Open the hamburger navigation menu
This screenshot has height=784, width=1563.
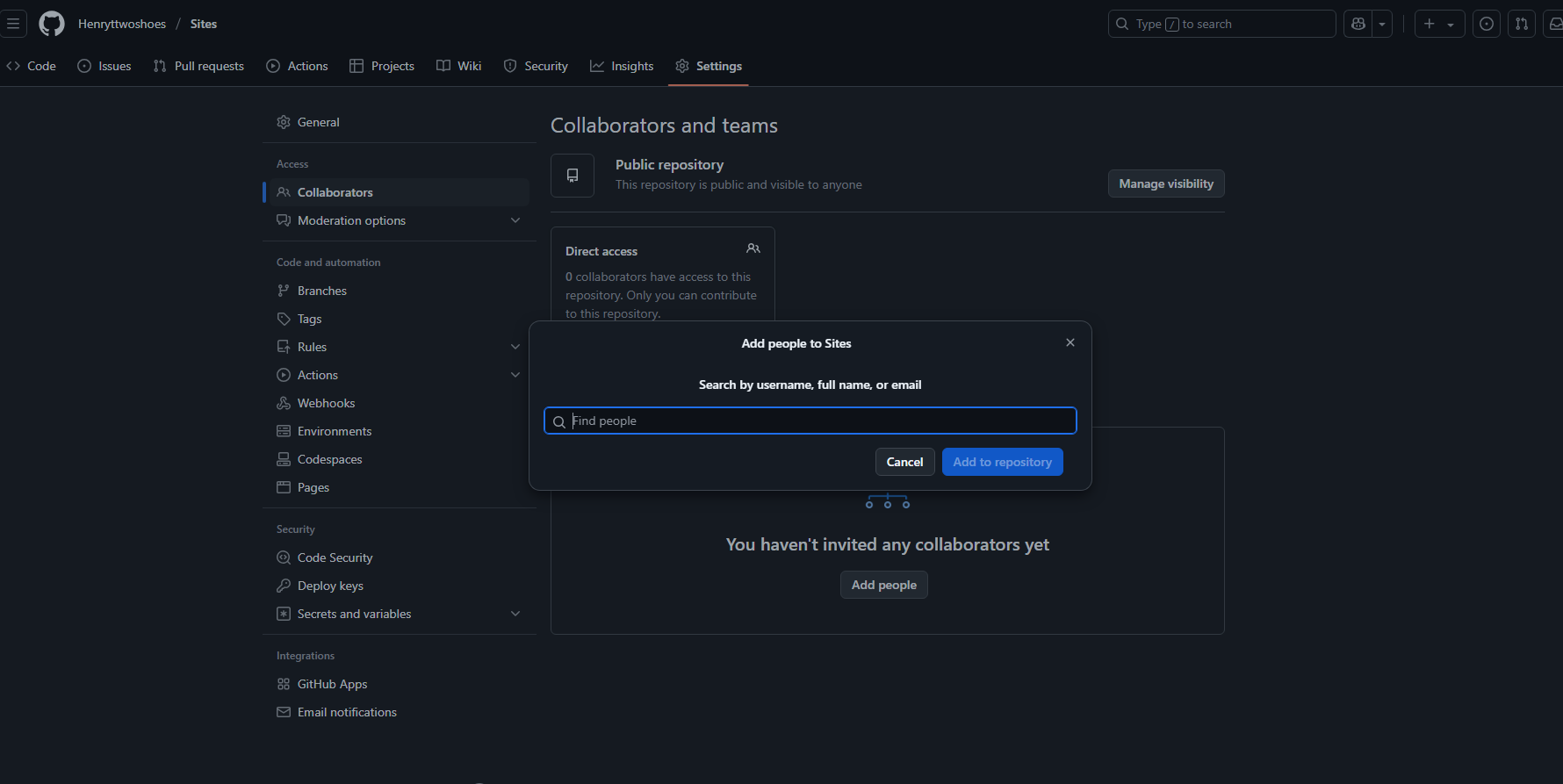(x=12, y=24)
